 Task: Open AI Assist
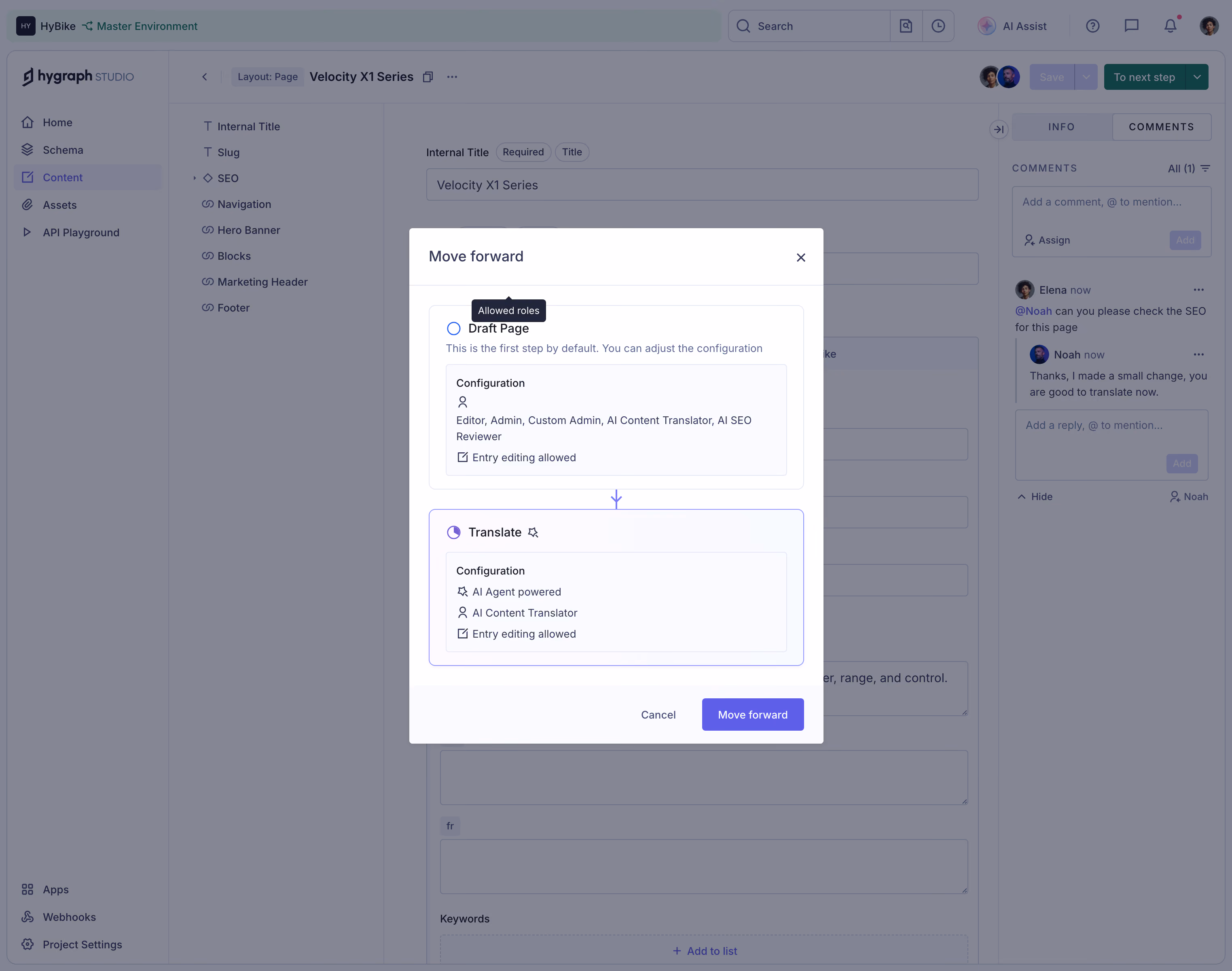(x=1012, y=26)
